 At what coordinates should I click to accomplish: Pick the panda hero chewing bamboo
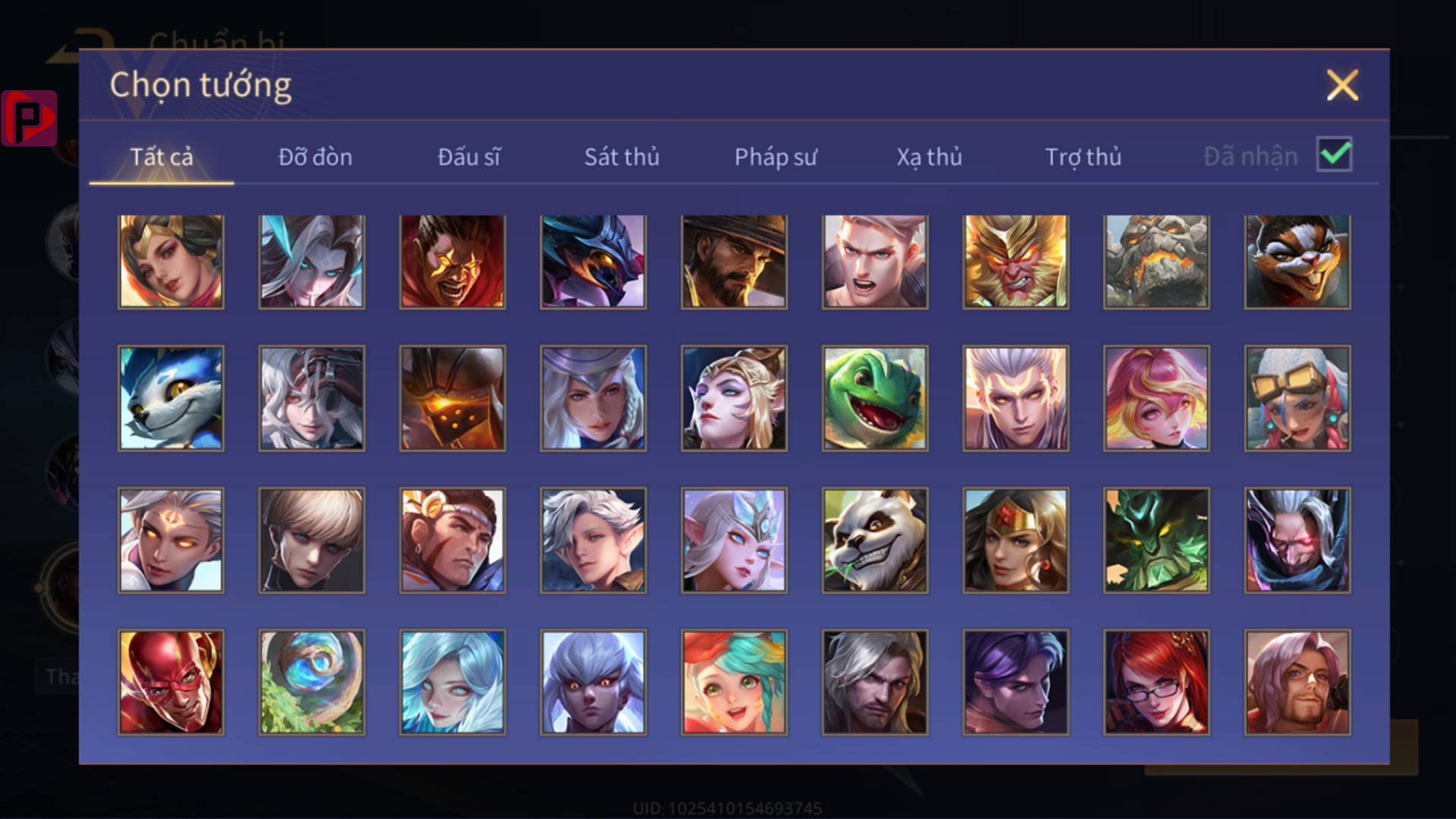point(875,540)
